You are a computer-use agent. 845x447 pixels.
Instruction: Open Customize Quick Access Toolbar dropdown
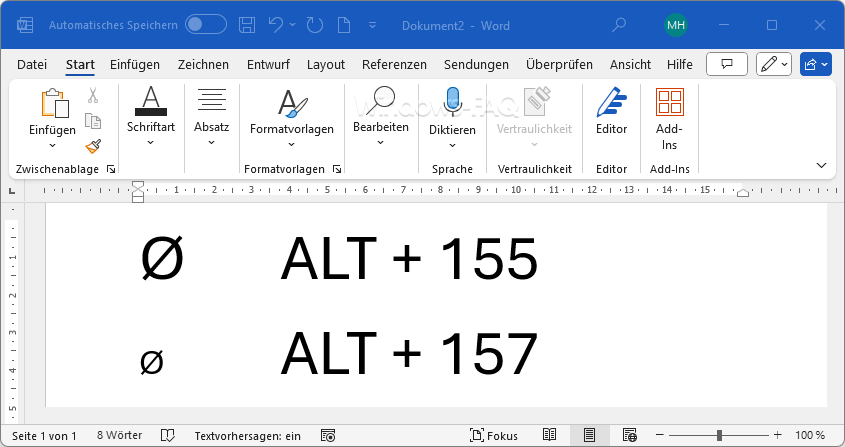[x=372, y=25]
